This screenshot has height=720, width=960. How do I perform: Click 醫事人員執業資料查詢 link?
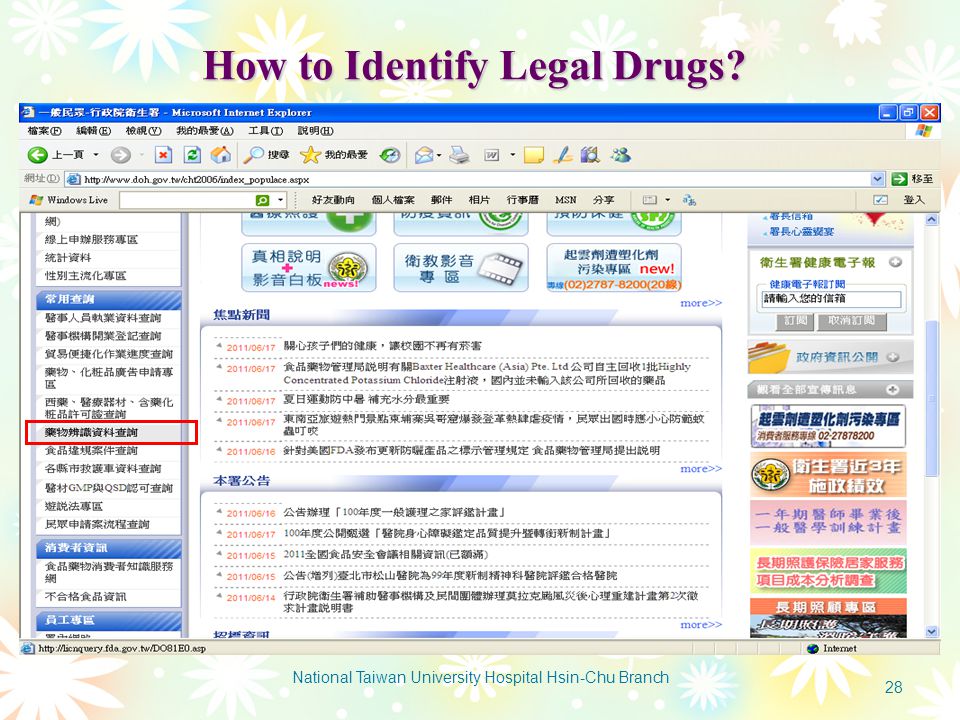point(103,318)
